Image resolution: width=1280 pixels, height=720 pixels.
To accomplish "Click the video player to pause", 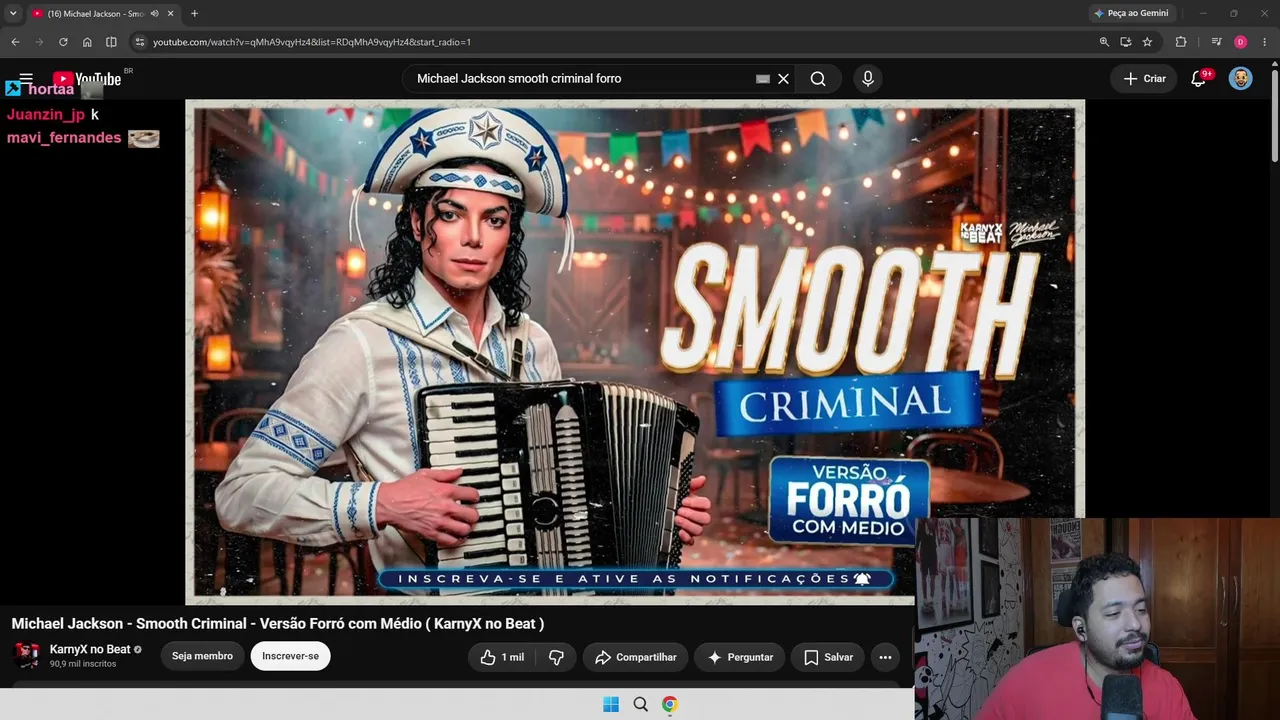I will pyautogui.click(x=635, y=350).
